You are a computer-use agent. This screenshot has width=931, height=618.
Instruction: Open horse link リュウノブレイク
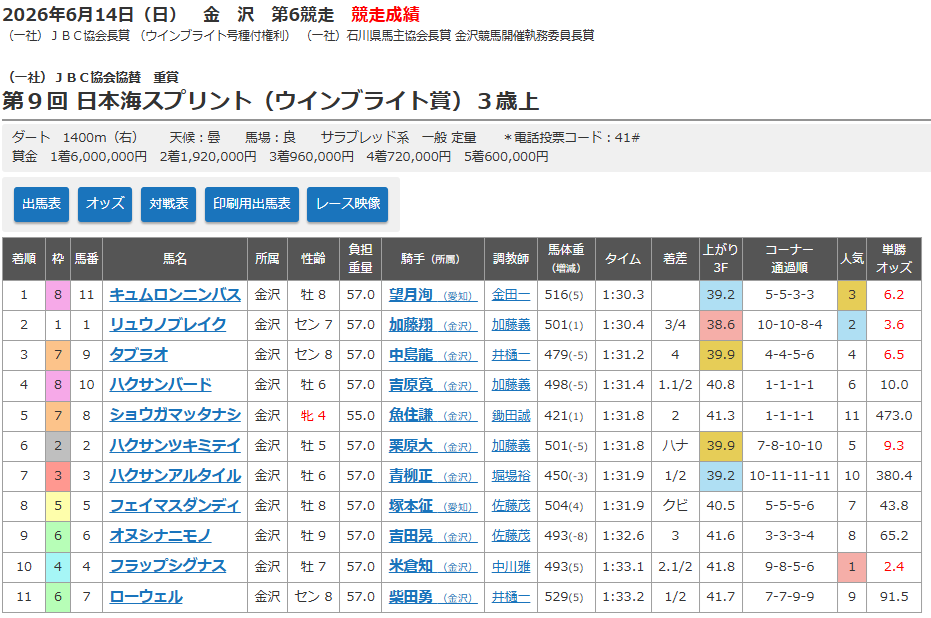point(168,325)
